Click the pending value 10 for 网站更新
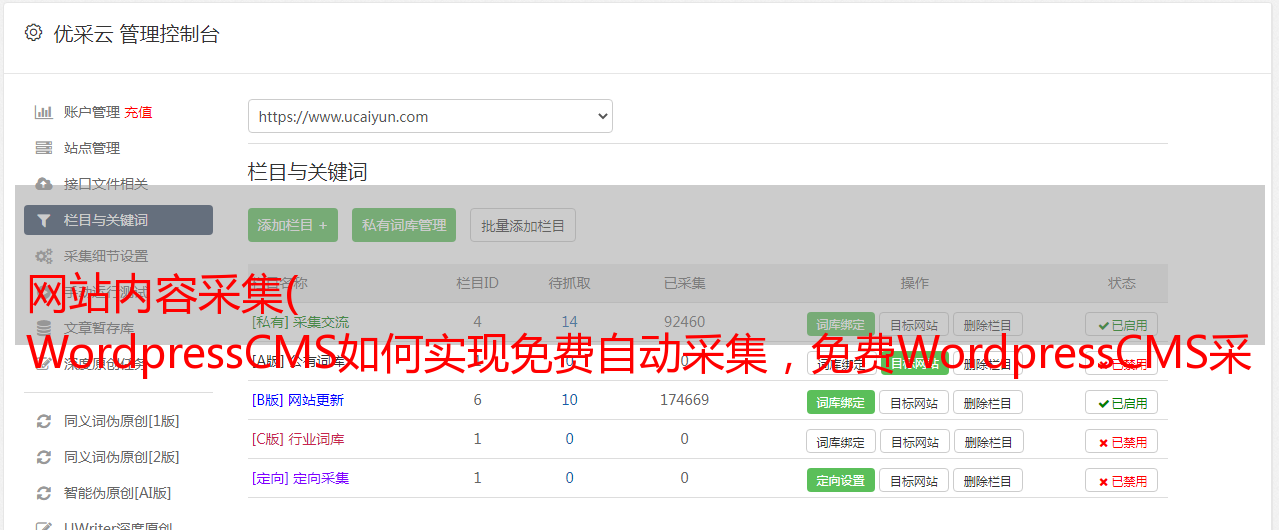The width and height of the screenshot is (1279, 530). click(570, 400)
